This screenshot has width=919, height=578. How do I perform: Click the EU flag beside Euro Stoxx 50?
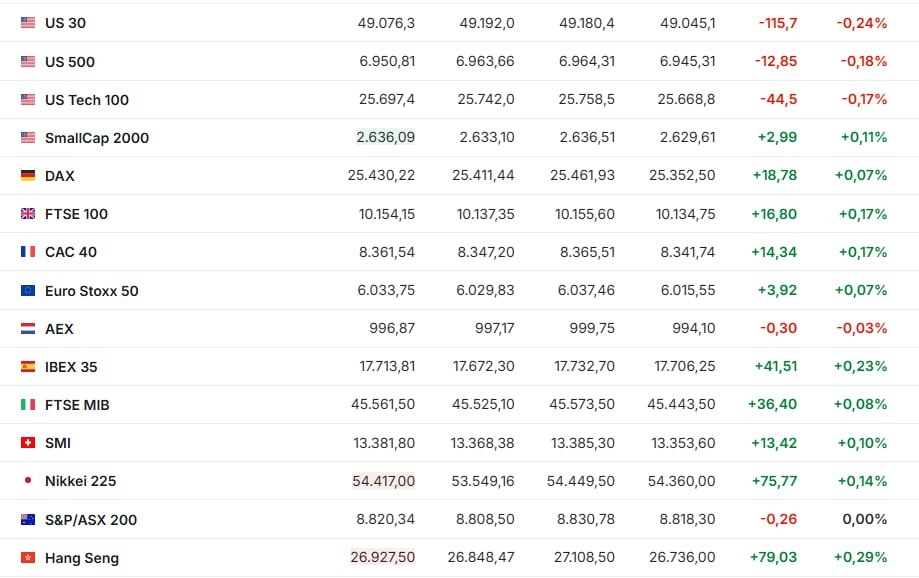point(28,291)
